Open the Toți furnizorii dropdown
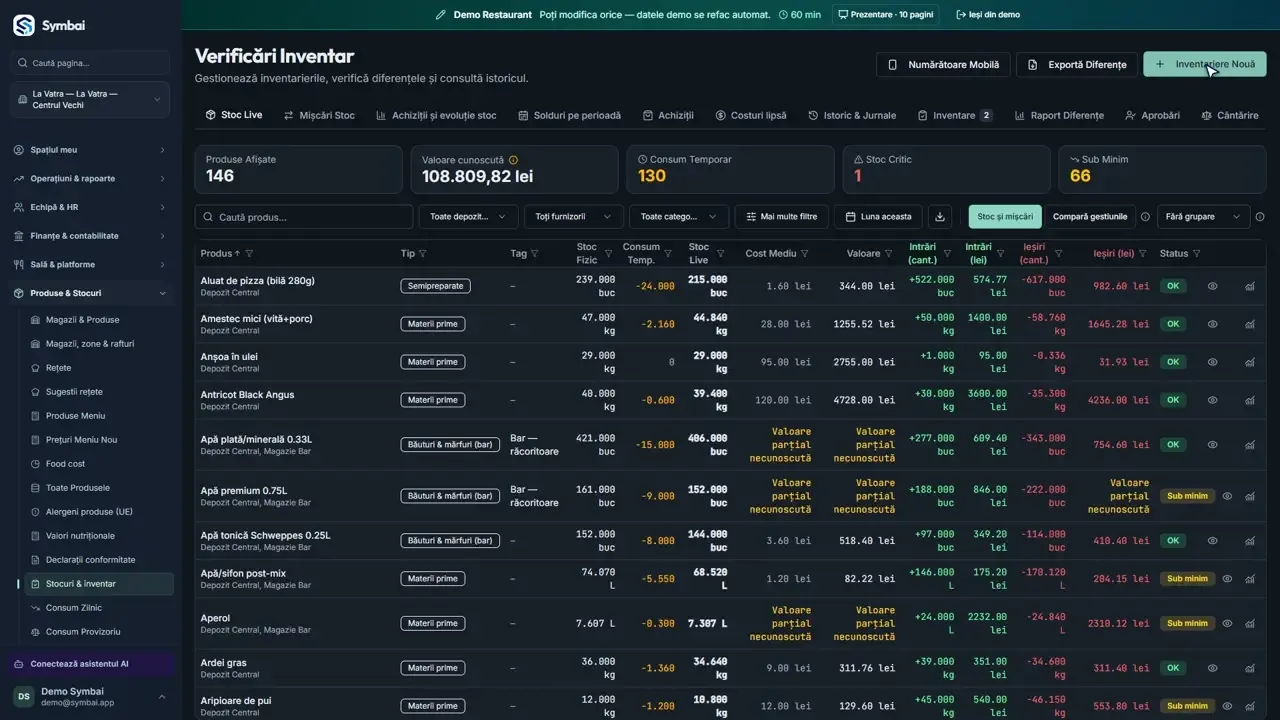The image size is (1280, 720). (x=574, y=217)
